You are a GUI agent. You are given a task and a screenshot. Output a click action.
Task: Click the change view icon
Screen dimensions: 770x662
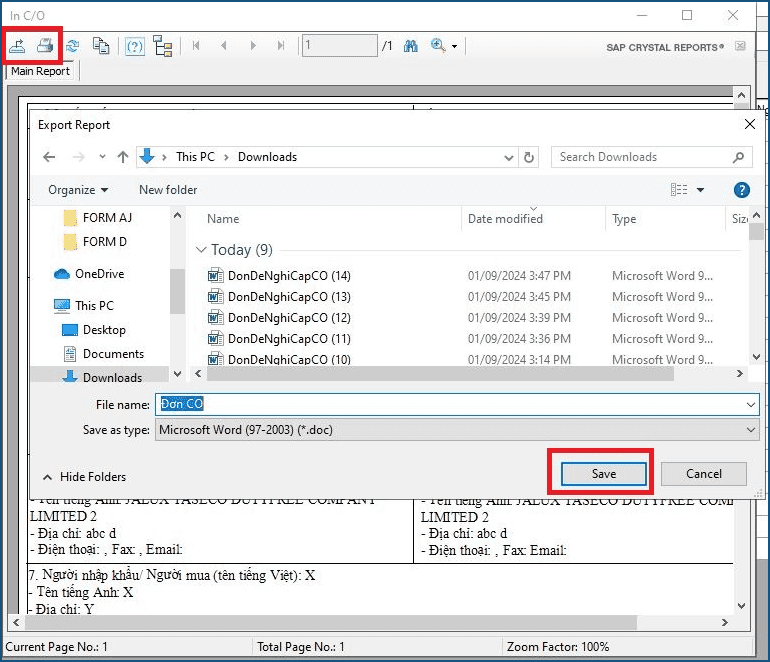click(x=679, y=190)
